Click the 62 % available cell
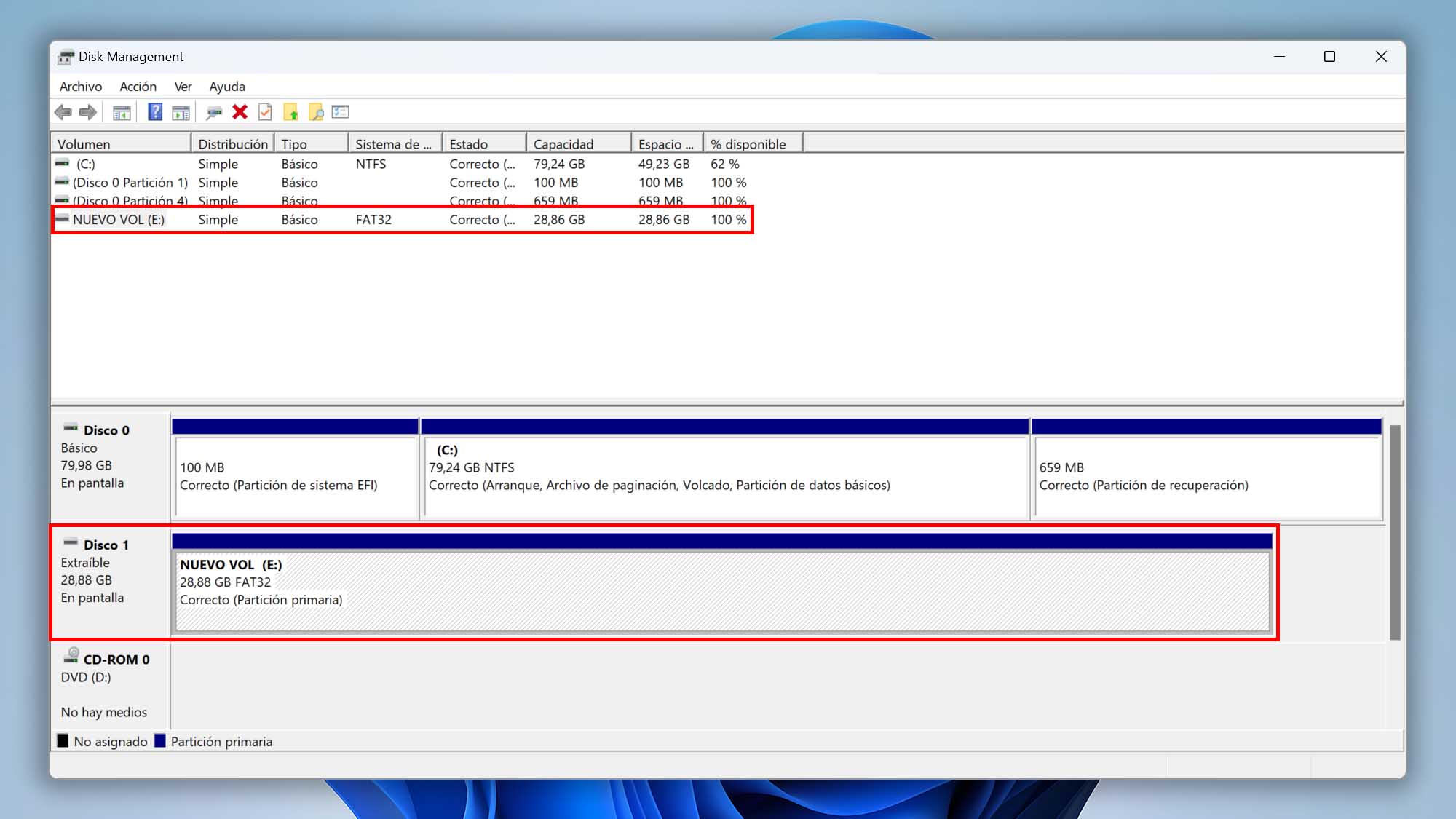Screen dimensions: 1456x819 tap(725, 164)
